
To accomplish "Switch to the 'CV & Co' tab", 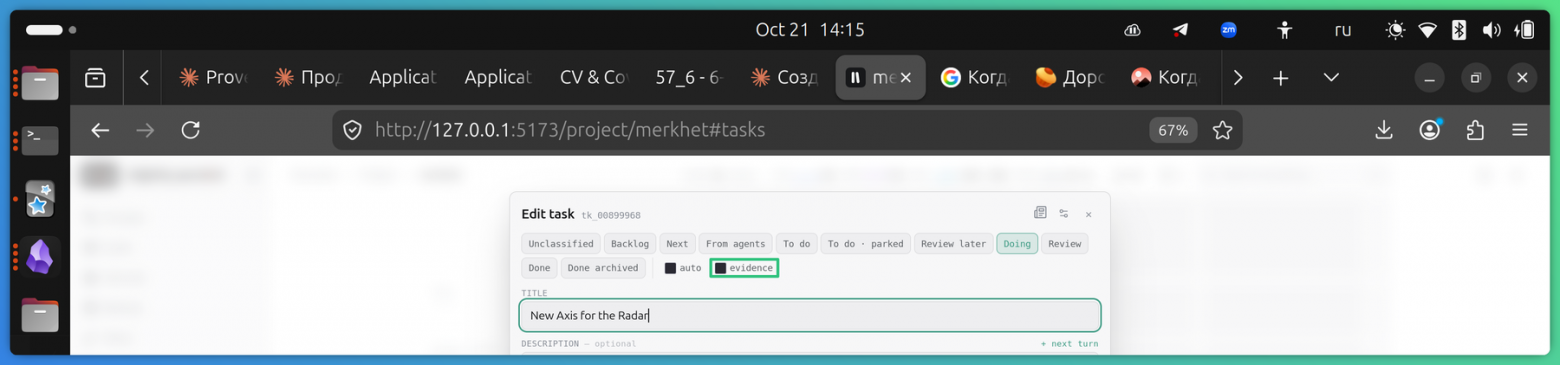I will [x=594, y=77].
